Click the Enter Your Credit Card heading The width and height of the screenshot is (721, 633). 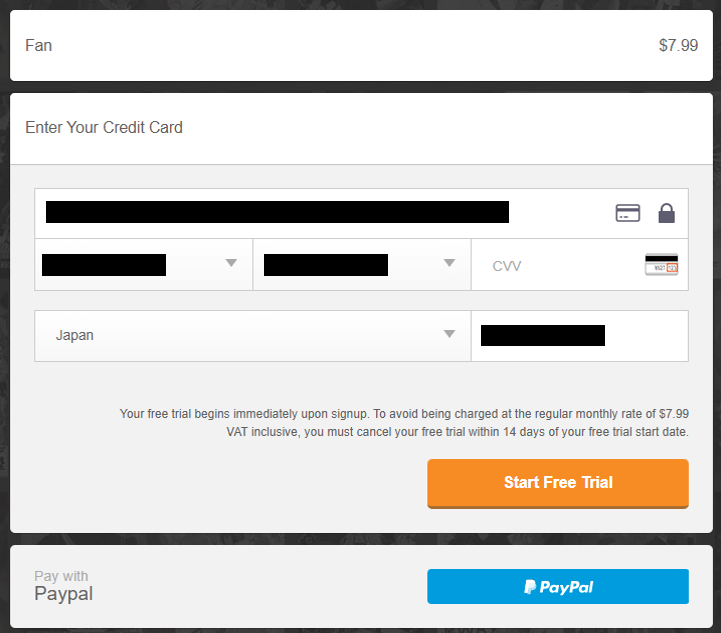[x=104, y=128]
